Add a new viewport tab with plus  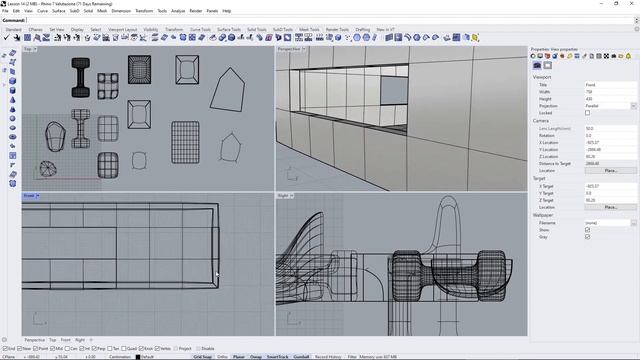91,340
